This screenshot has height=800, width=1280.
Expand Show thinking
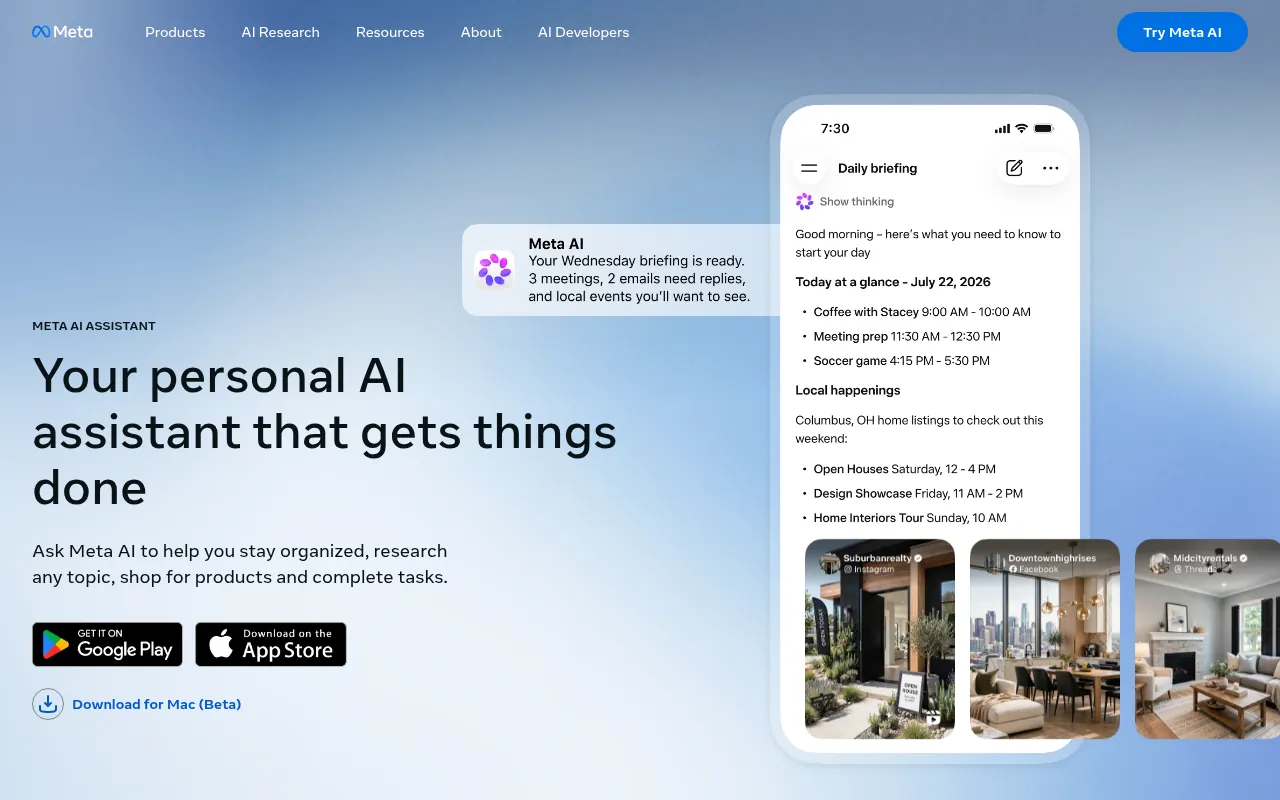point(857,201)
